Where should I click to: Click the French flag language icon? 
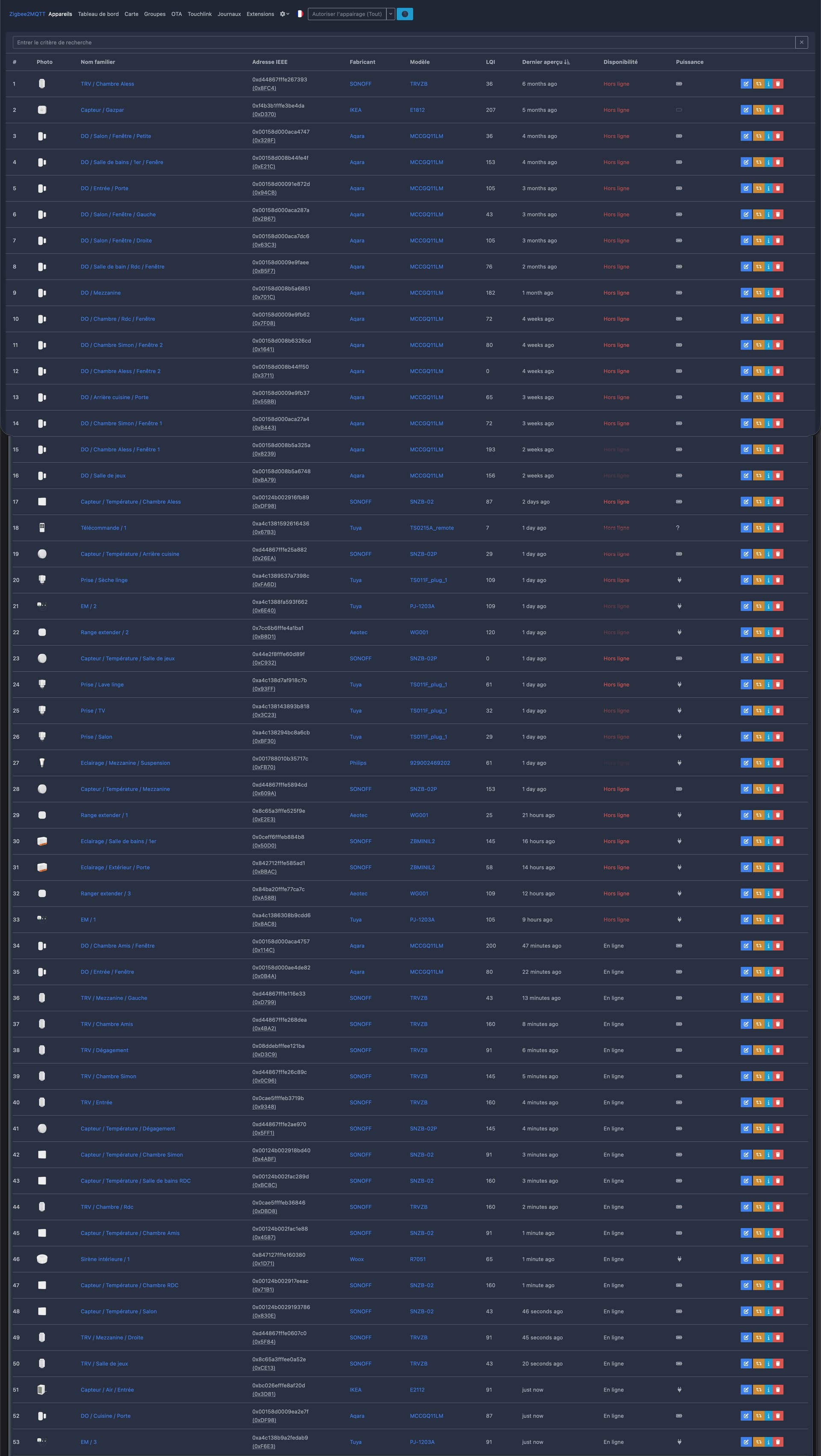300,14
